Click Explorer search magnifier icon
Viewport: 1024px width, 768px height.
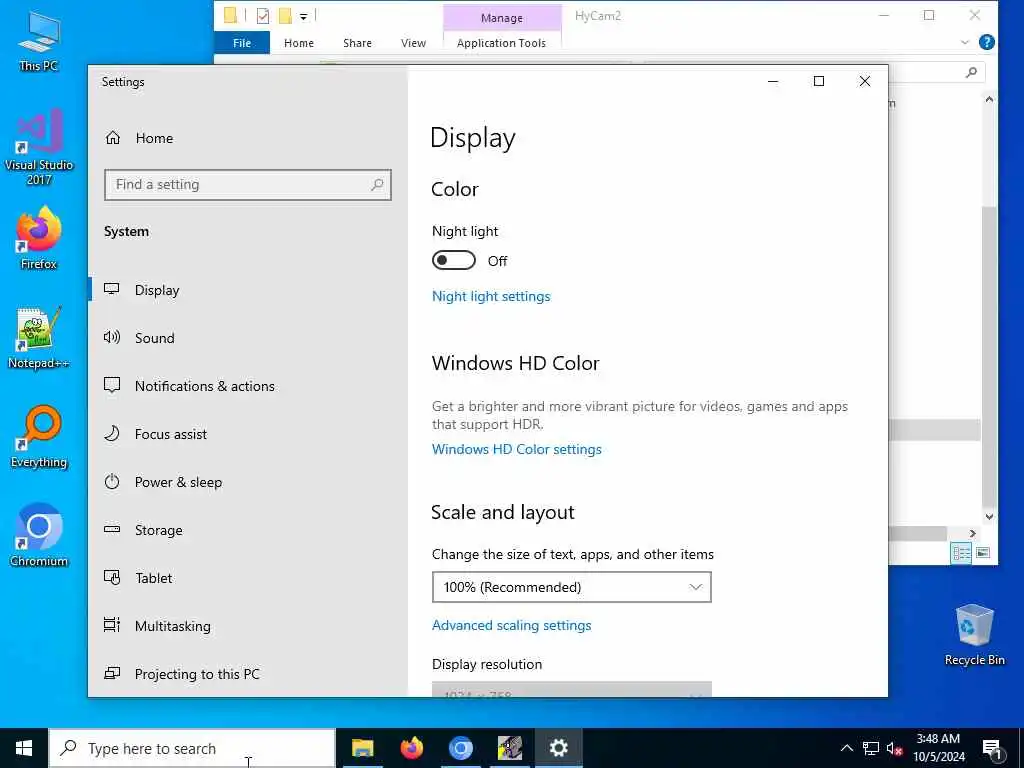point(971,72)
